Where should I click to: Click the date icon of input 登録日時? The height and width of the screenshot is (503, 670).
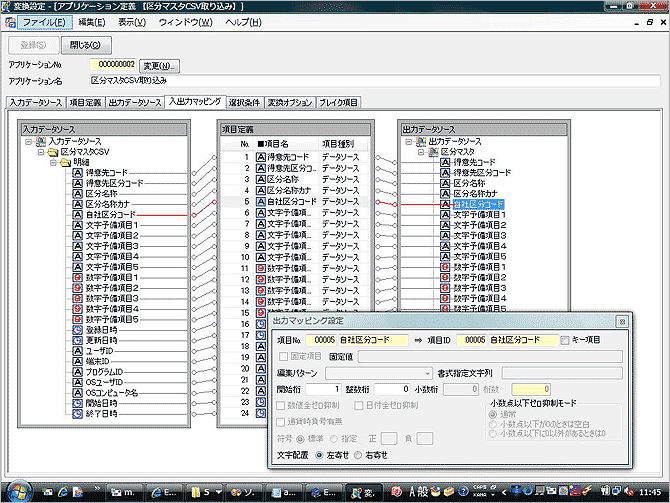pos(77,330)
